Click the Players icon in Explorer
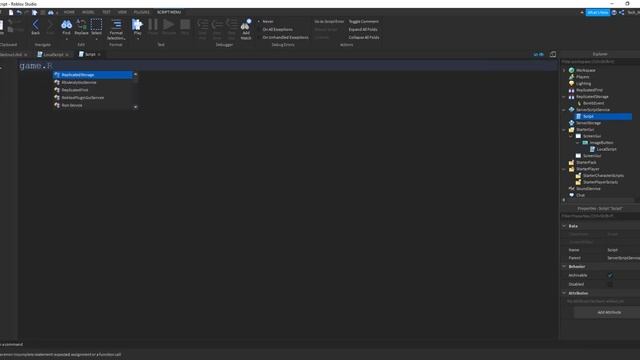The image size is (640, 360). point(571,77)
